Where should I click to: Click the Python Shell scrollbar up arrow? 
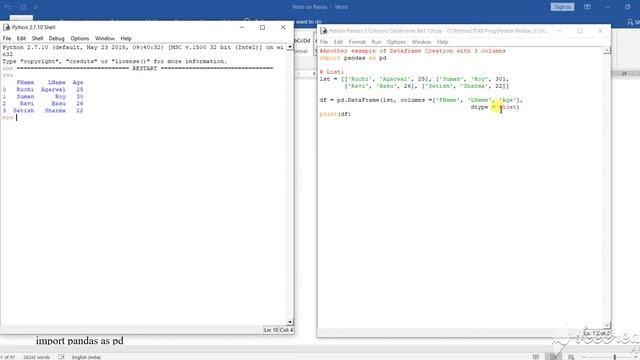coord(290,47)
